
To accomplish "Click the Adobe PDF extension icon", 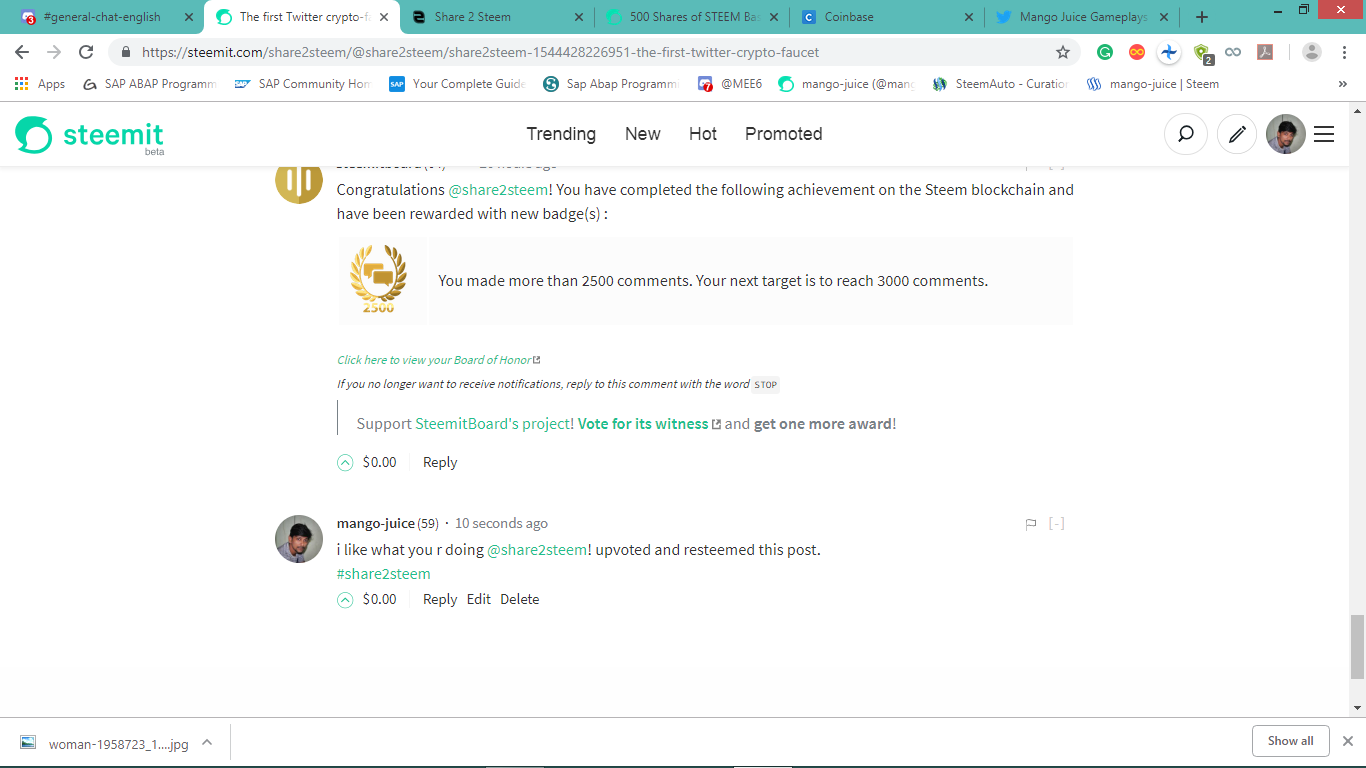I will click(x=1265, y=52).
